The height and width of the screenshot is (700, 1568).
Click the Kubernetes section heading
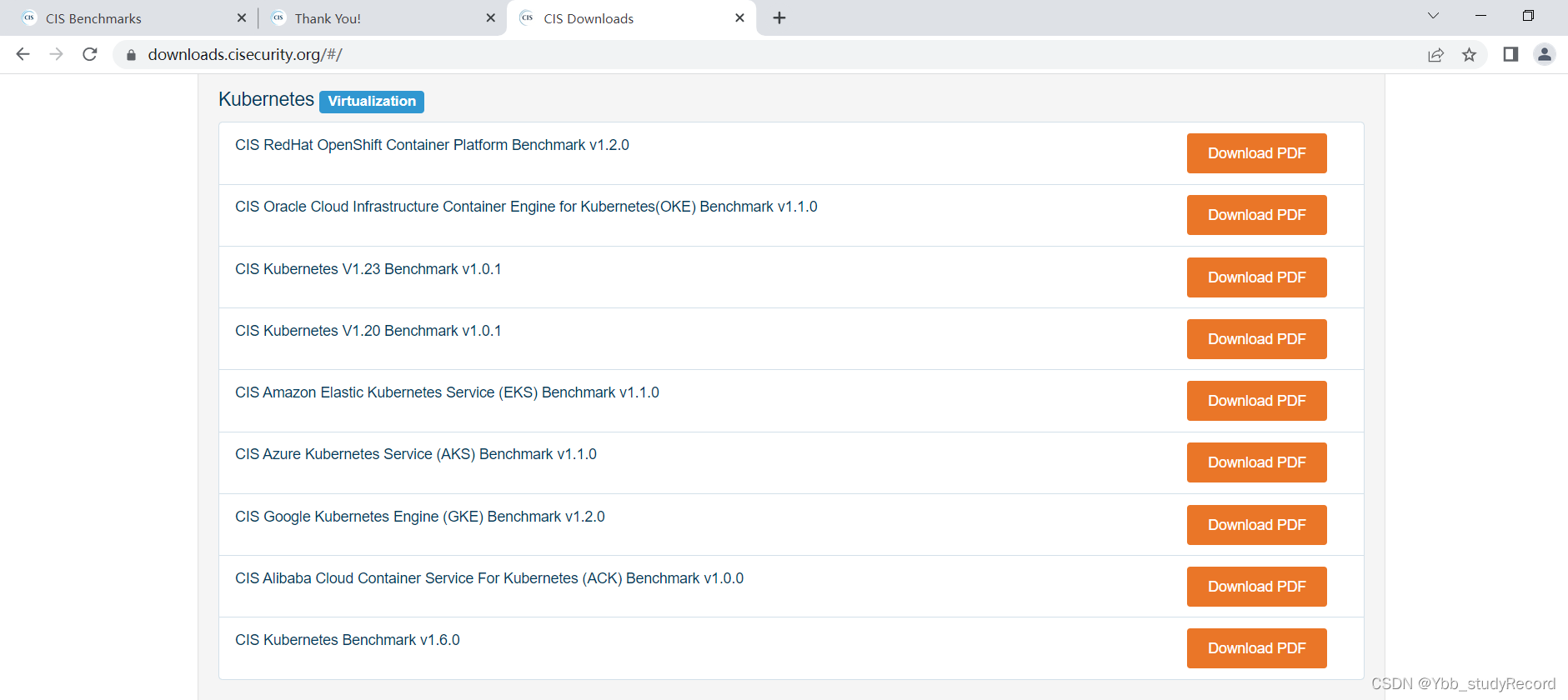pyautogui.click(x=266, y=99)
